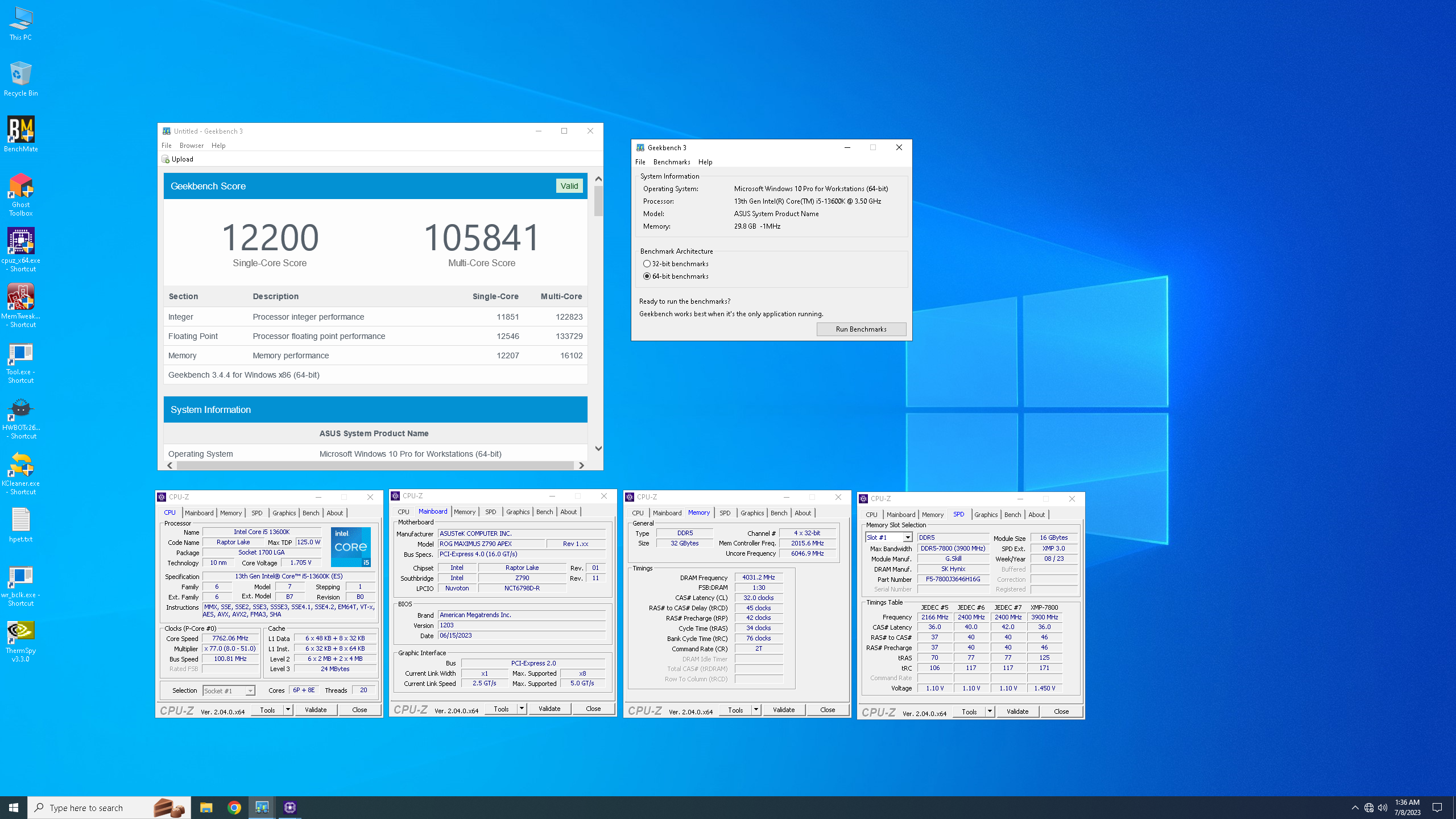The image size is (1456, 819).
Task: Click vertical scrollbar thumb in Geekbench results
Action: pos(598,201)
